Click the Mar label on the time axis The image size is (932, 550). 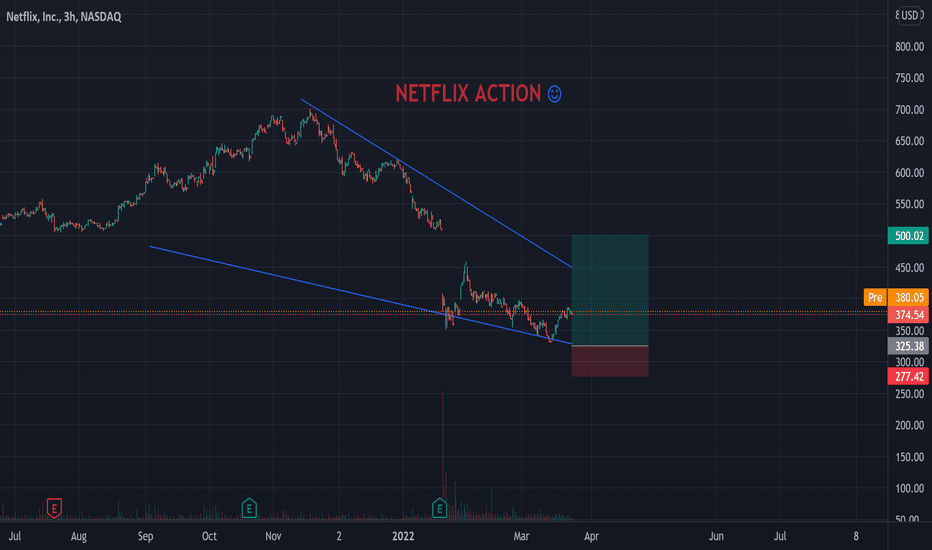click(x=521, y=536)
